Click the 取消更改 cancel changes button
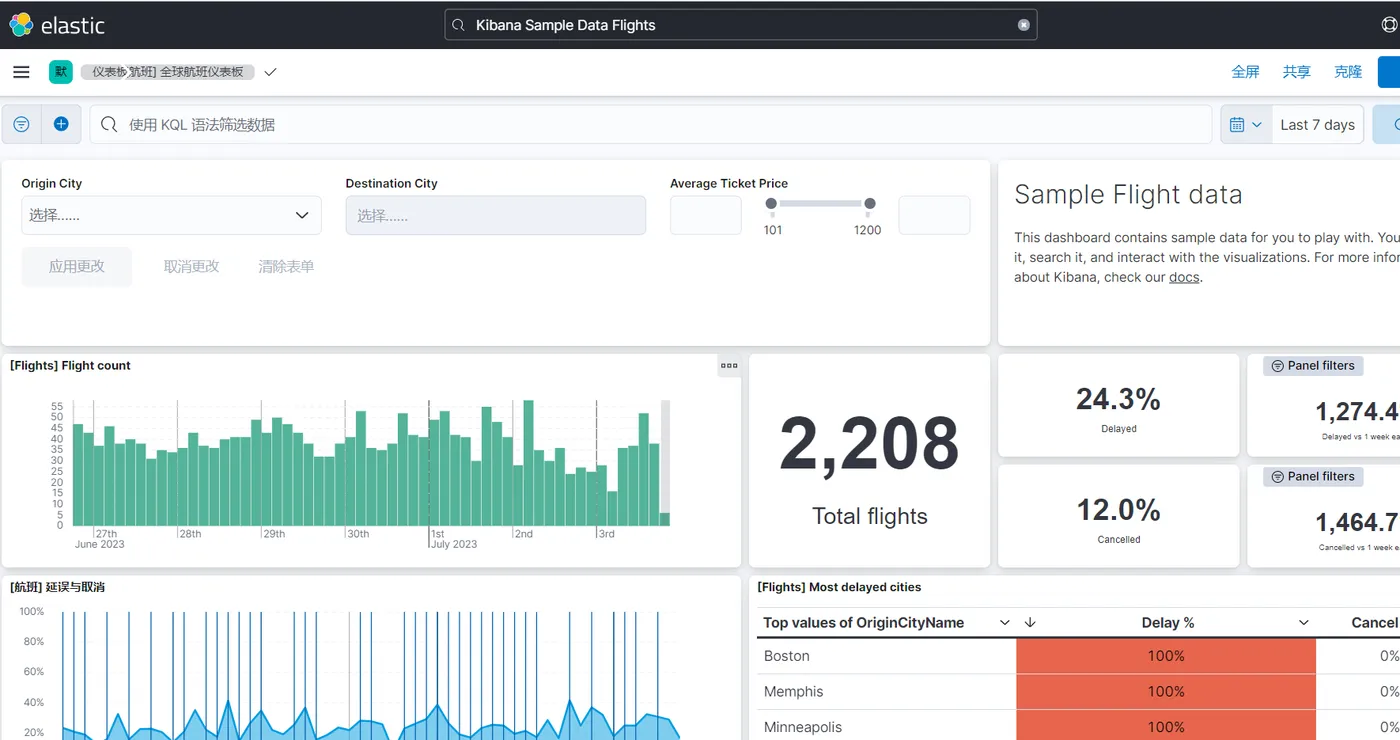The image size is (1400, 740). tap(191, 267)
